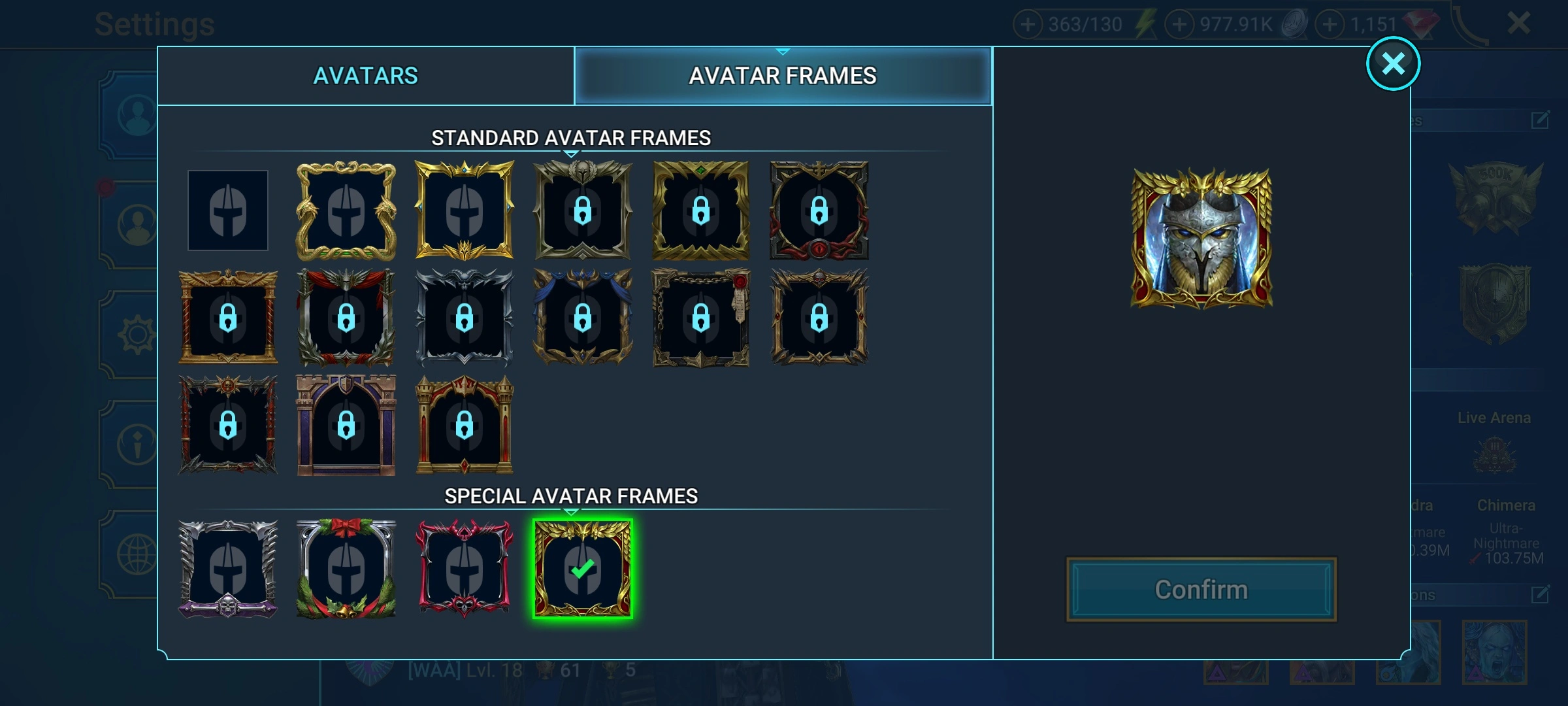Toggle the green-checked golden laurel frame
The width and height of the screenshot is (1568, 706).
click(583, 569)
